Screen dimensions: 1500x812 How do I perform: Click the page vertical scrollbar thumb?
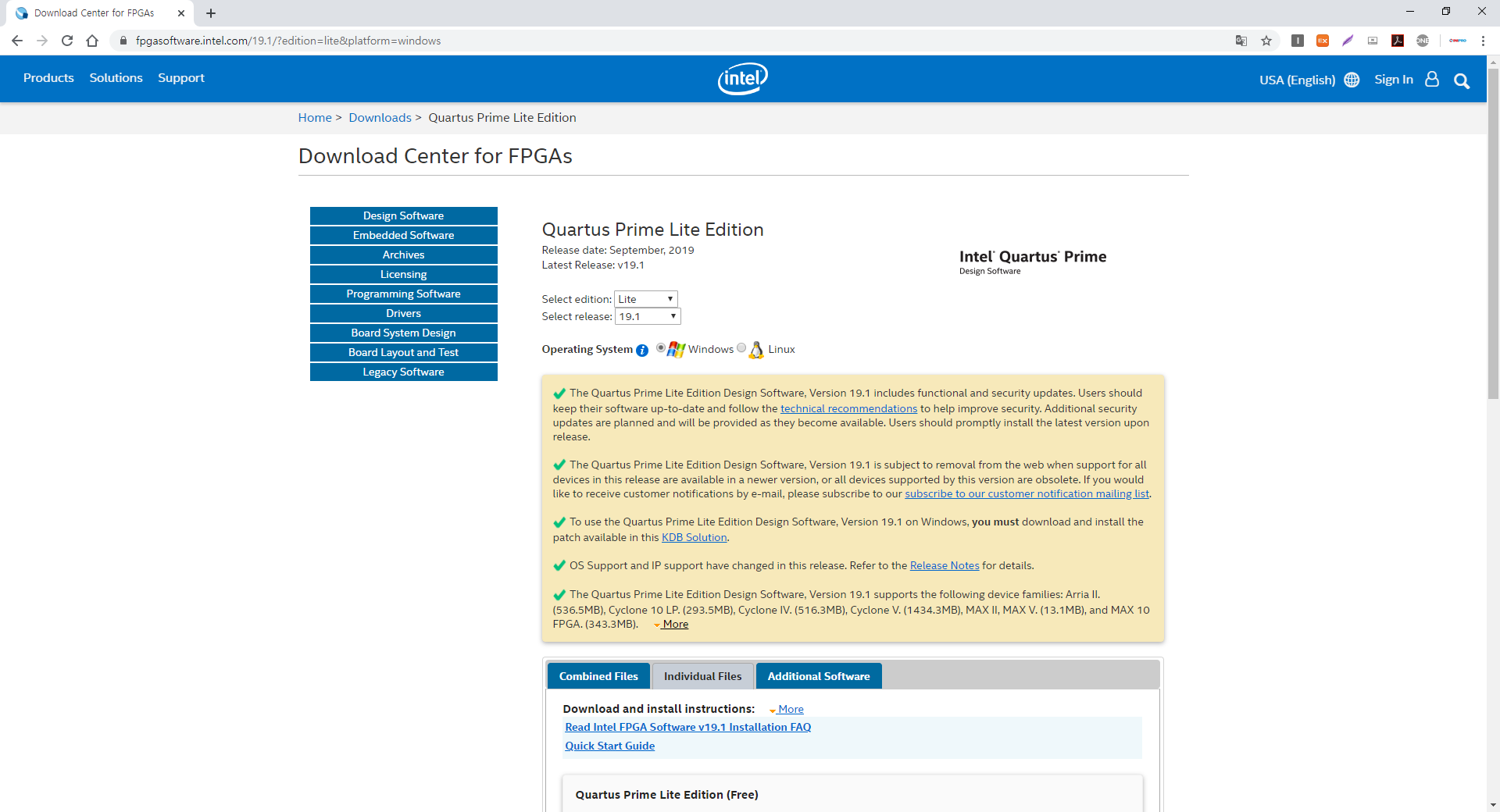coord(1493,233)
